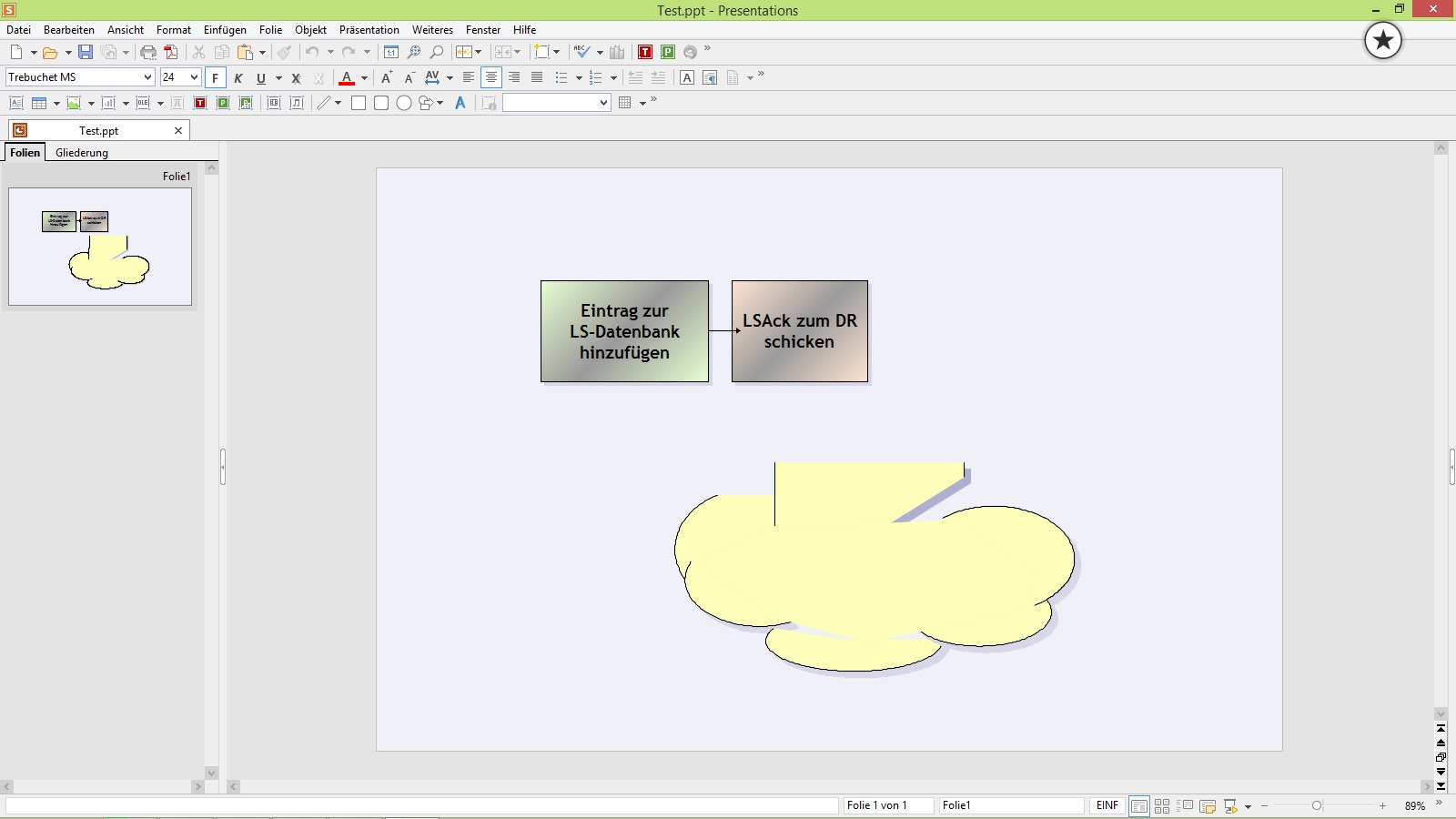Image resolution: width=1456 pixels, height=819 pixels.
Task: Click the Paste clipboard icon
Action: [x=246, y=52]
